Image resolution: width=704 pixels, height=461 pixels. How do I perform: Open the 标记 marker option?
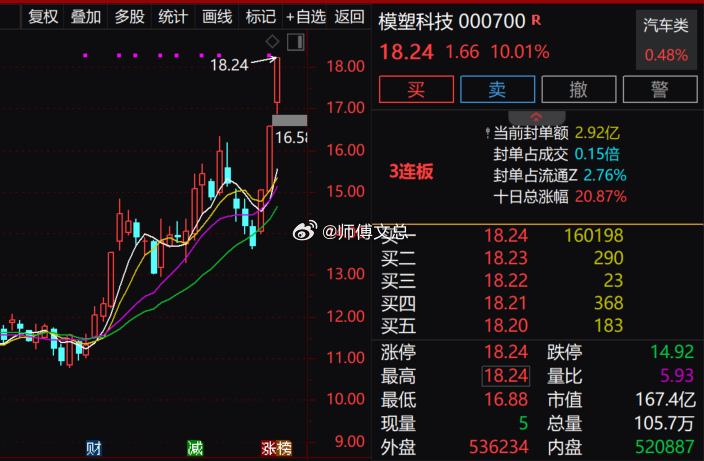coord(260,17)
